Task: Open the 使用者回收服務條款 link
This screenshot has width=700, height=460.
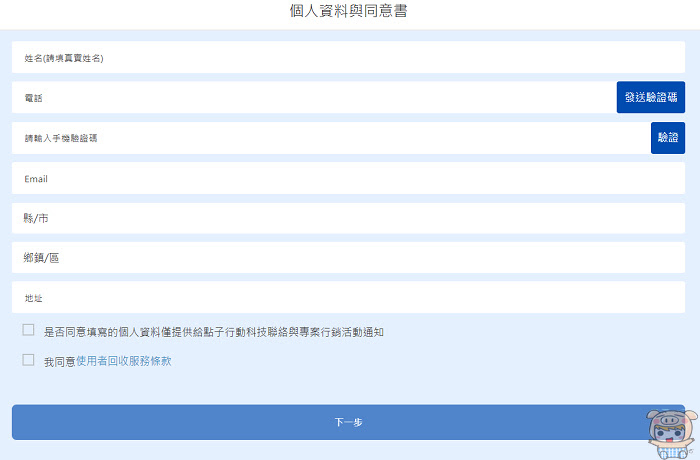Action: (124, 361)
